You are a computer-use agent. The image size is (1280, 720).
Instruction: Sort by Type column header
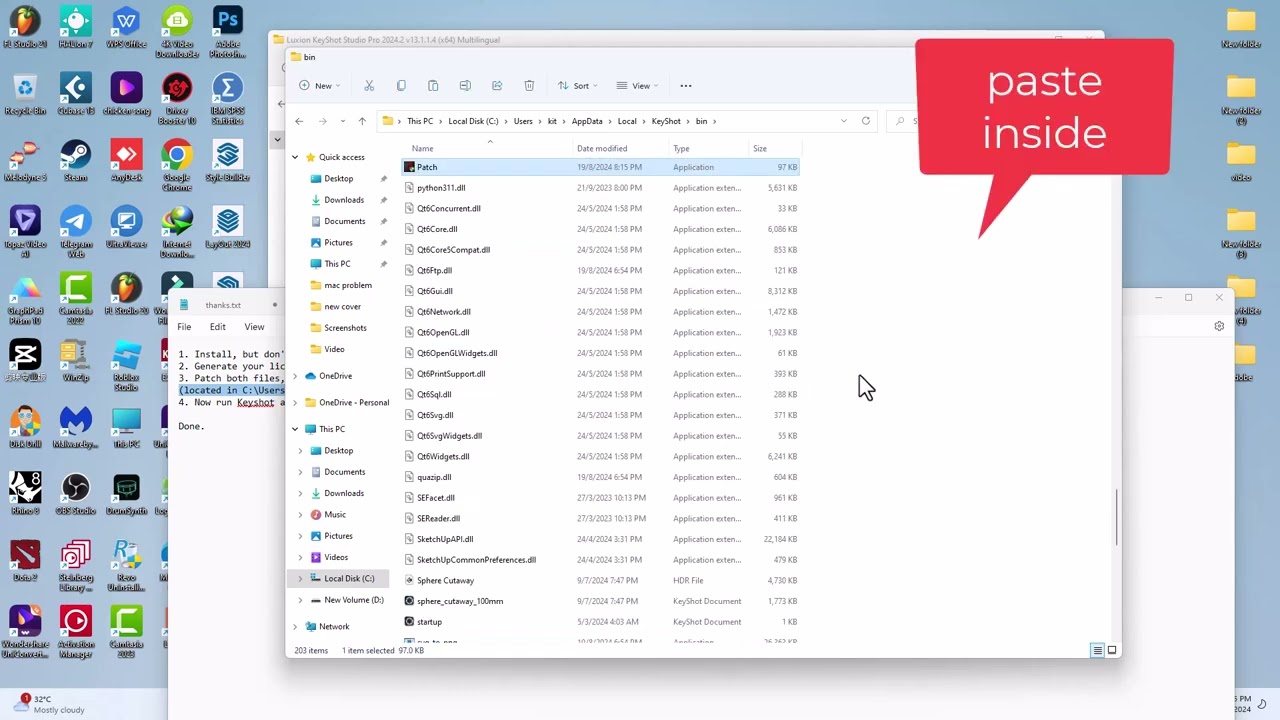[681, 149]
